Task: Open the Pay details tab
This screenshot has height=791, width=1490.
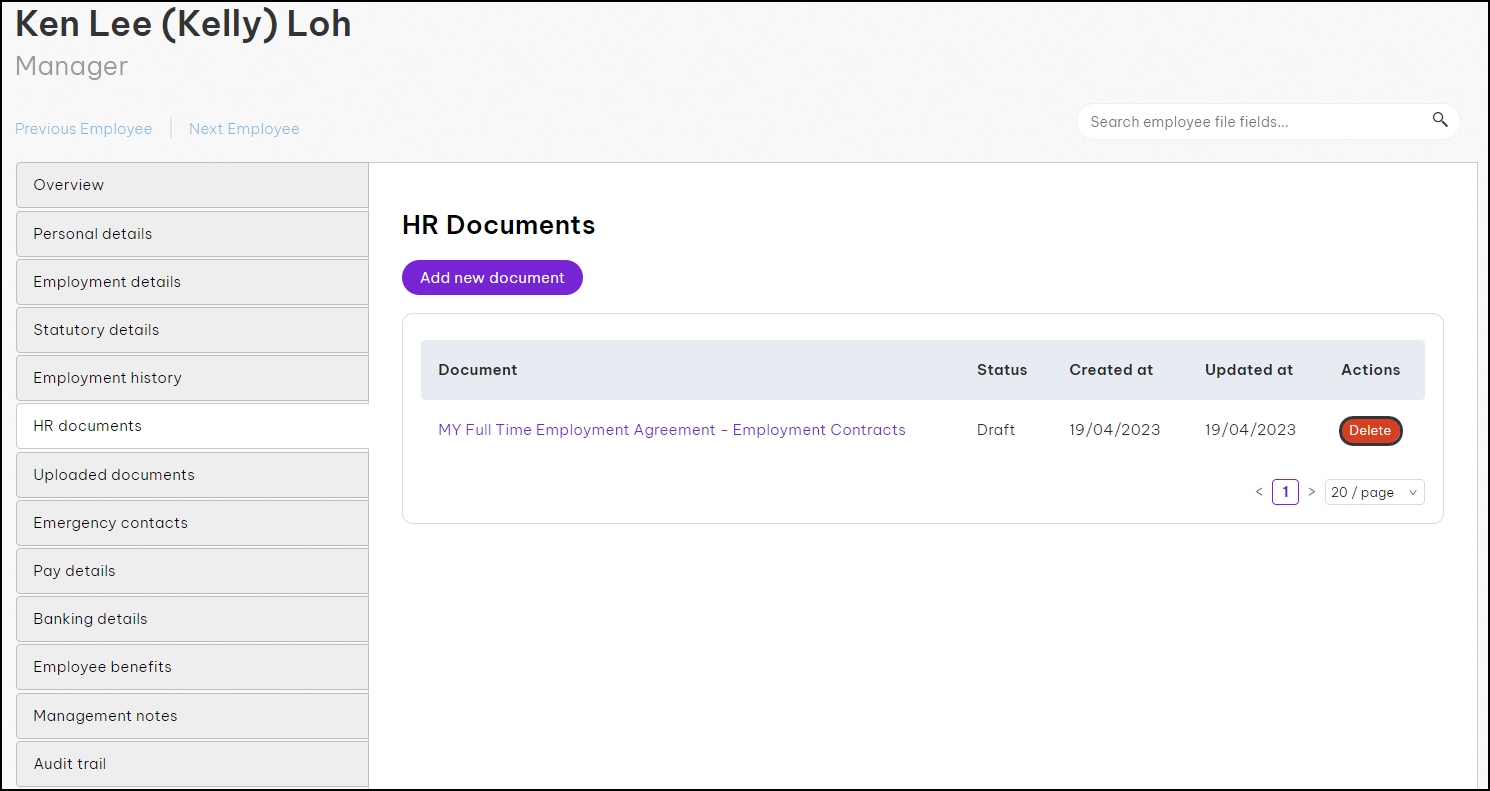Action: [192, 571]
